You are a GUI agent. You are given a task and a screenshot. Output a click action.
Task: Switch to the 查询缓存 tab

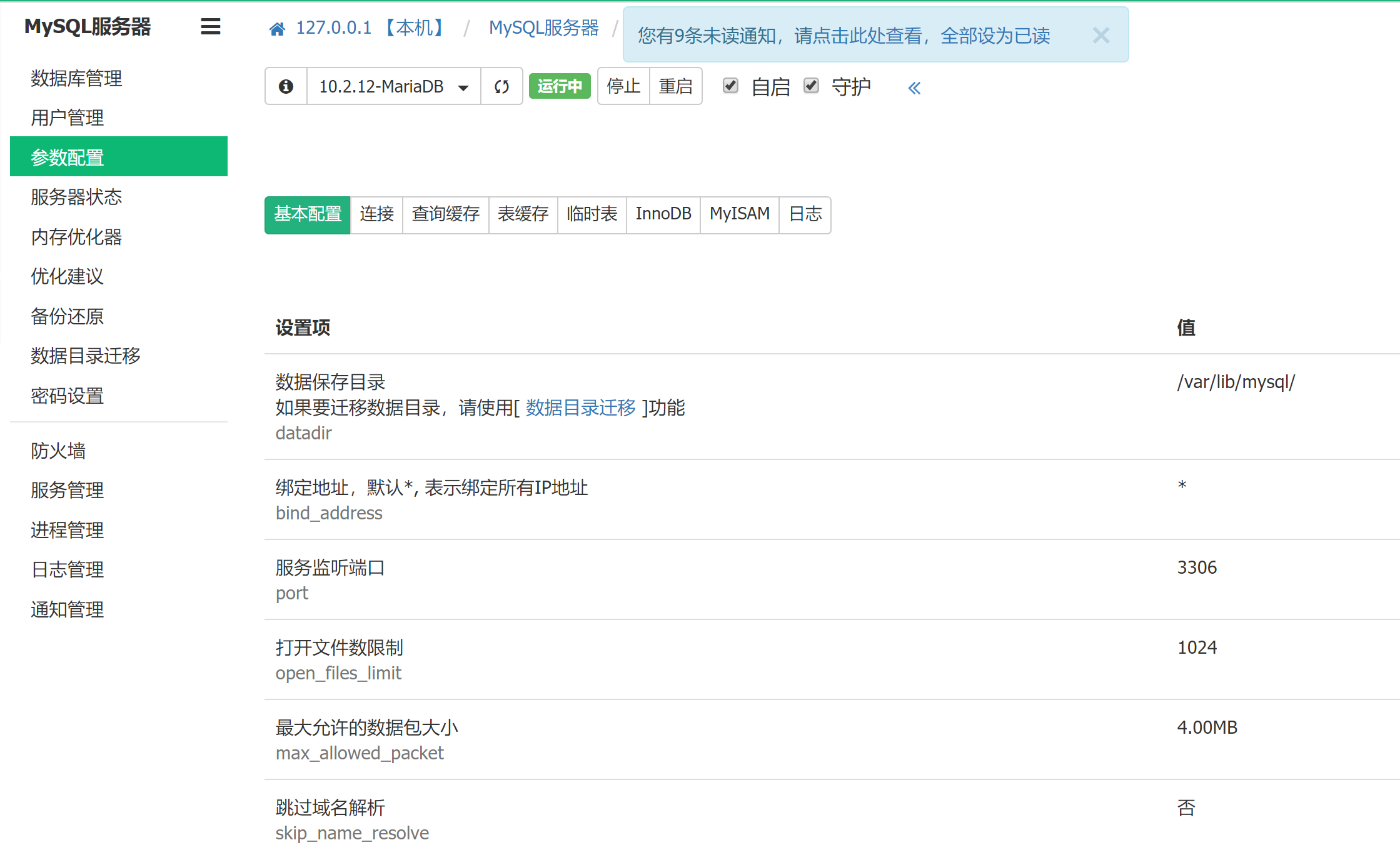(x=445, y=214)
